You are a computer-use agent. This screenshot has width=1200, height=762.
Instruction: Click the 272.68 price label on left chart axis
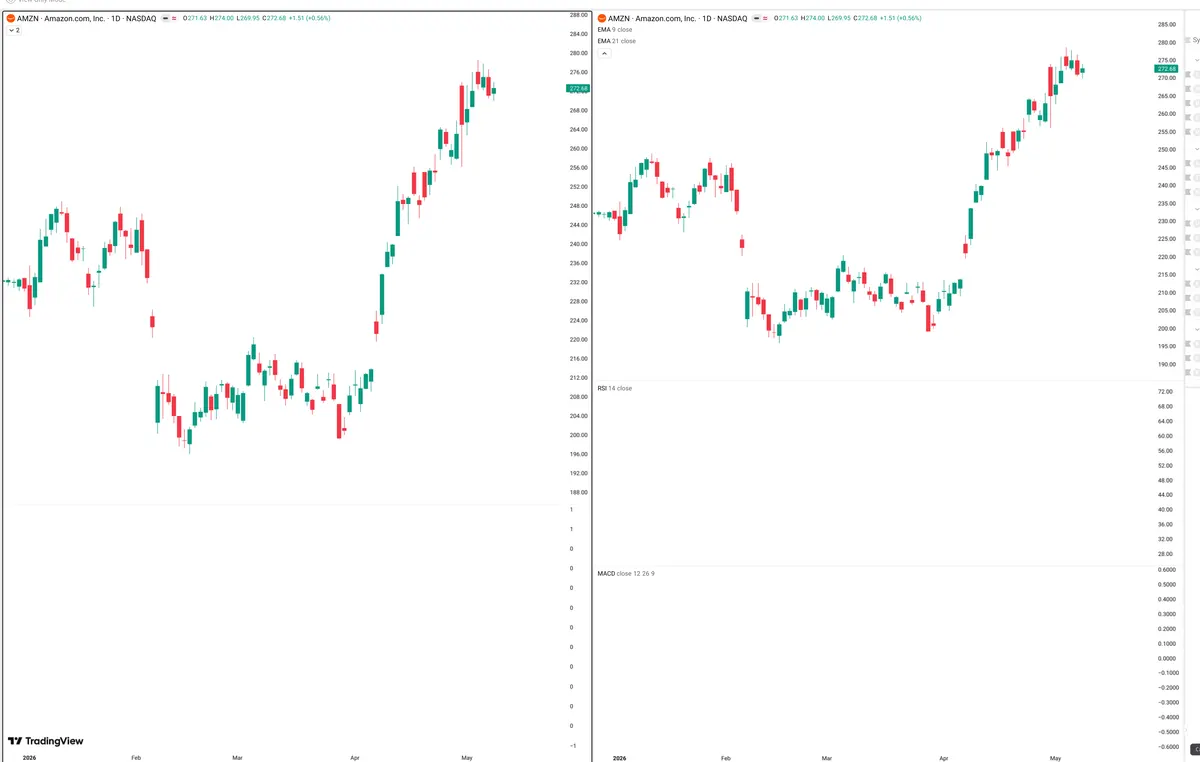click(x=579, y=88)
